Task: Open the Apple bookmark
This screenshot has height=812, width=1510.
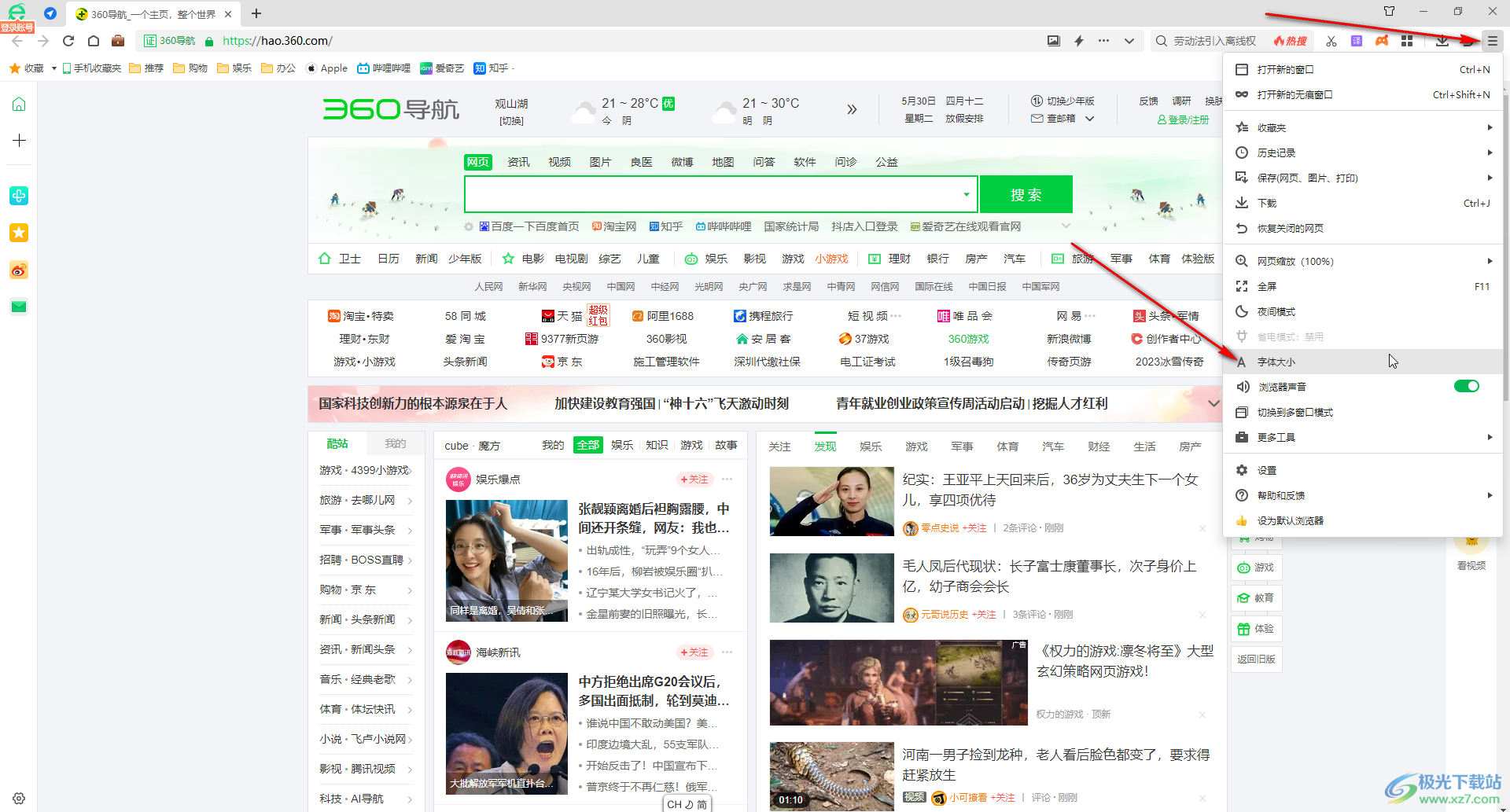Action: point(326,68)
